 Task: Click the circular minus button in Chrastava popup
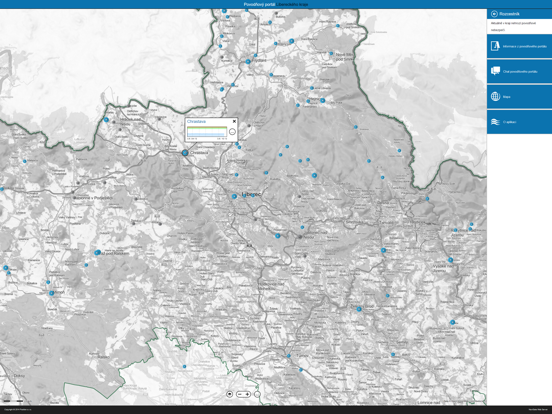pos(232,132)
